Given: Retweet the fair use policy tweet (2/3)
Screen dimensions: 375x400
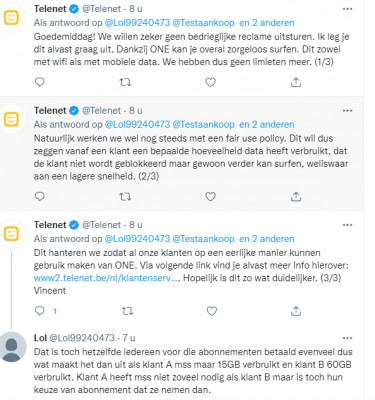Looking at the screenshot, I should pyautogui.click(x=125, y=197).
